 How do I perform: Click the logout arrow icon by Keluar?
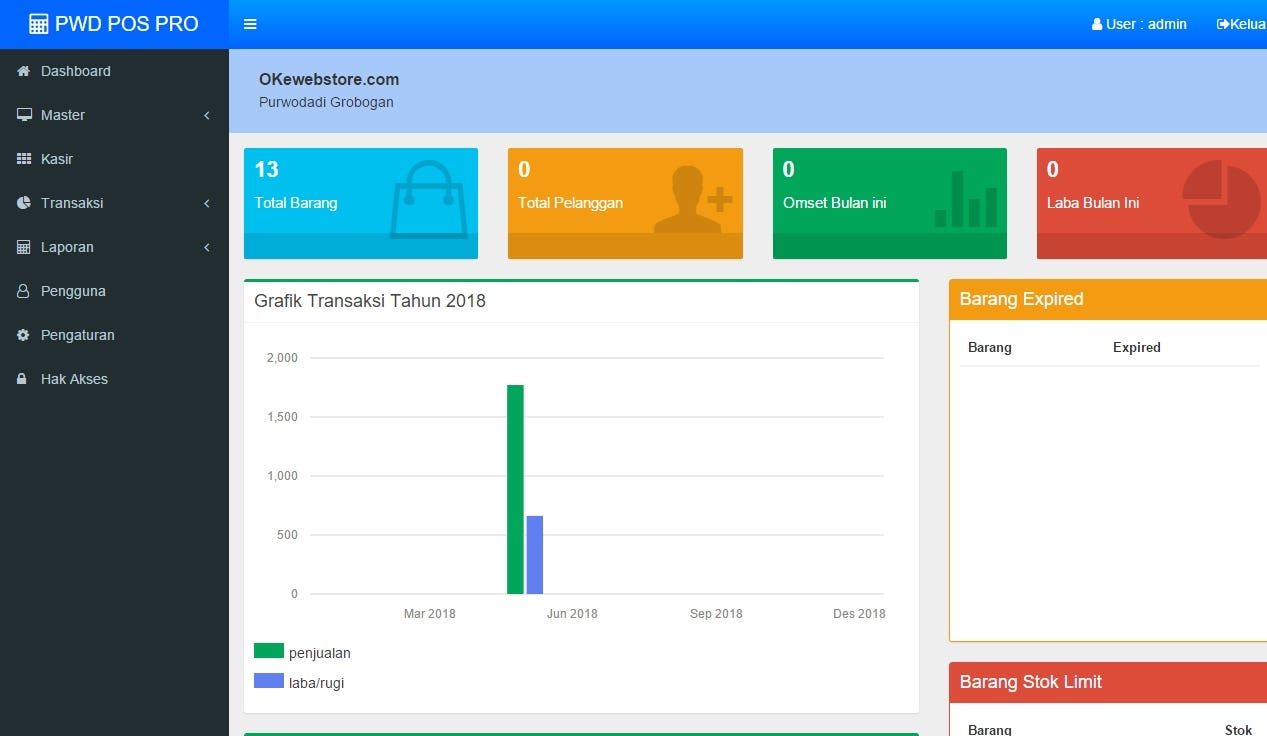click(1223, 24)
